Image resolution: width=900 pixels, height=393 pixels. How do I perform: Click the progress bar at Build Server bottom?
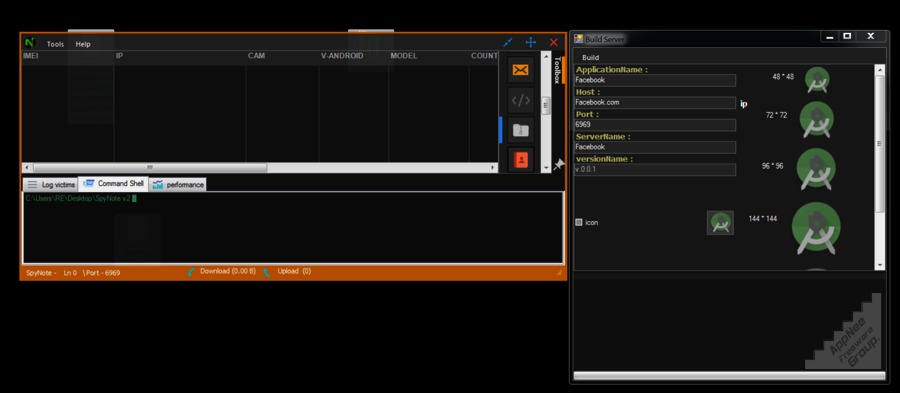pyautogui.click(x=729, y=376)
